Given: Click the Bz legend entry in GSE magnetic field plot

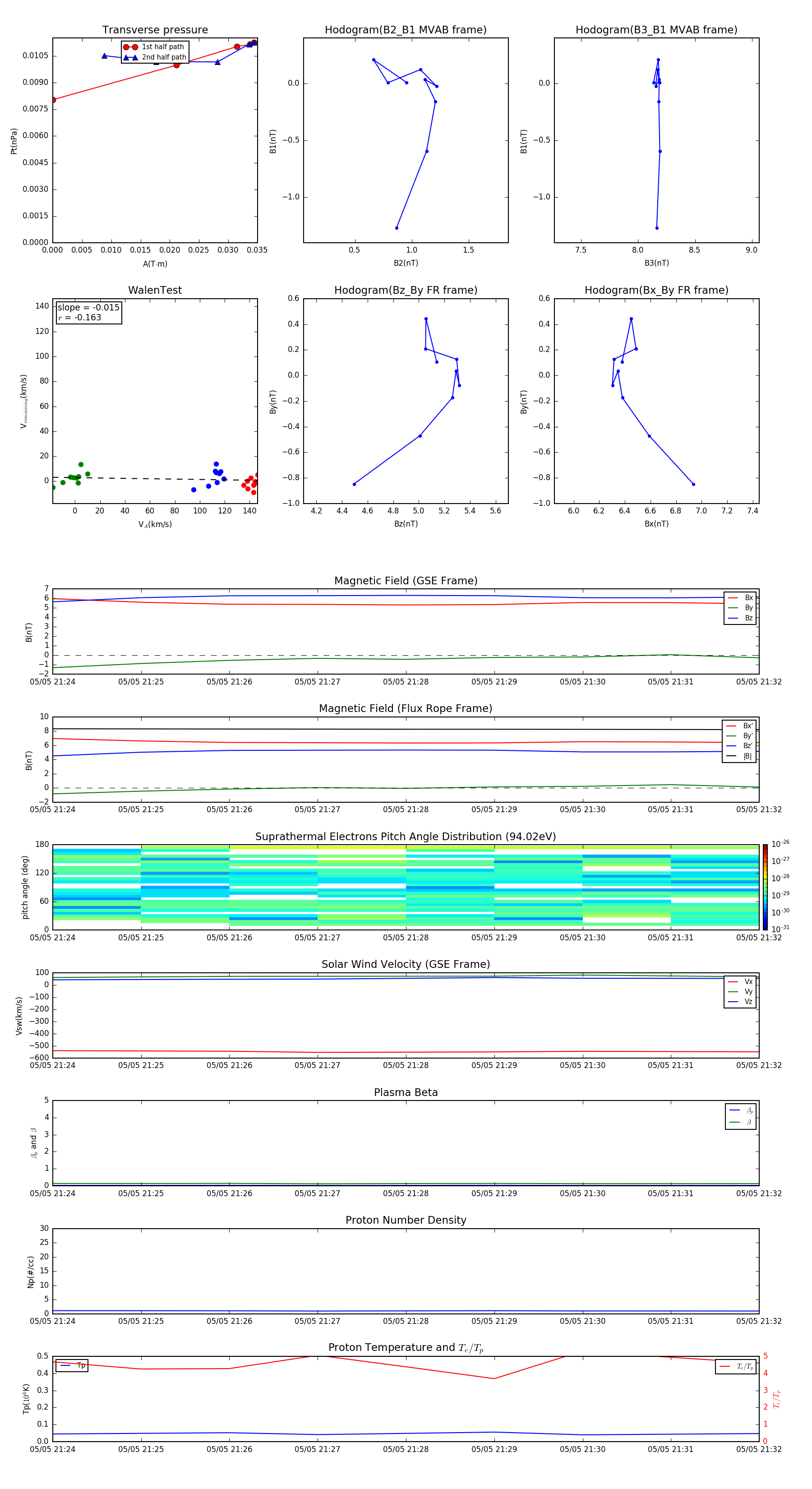Looking at the screenshot, I should click(x=740, y=618).
